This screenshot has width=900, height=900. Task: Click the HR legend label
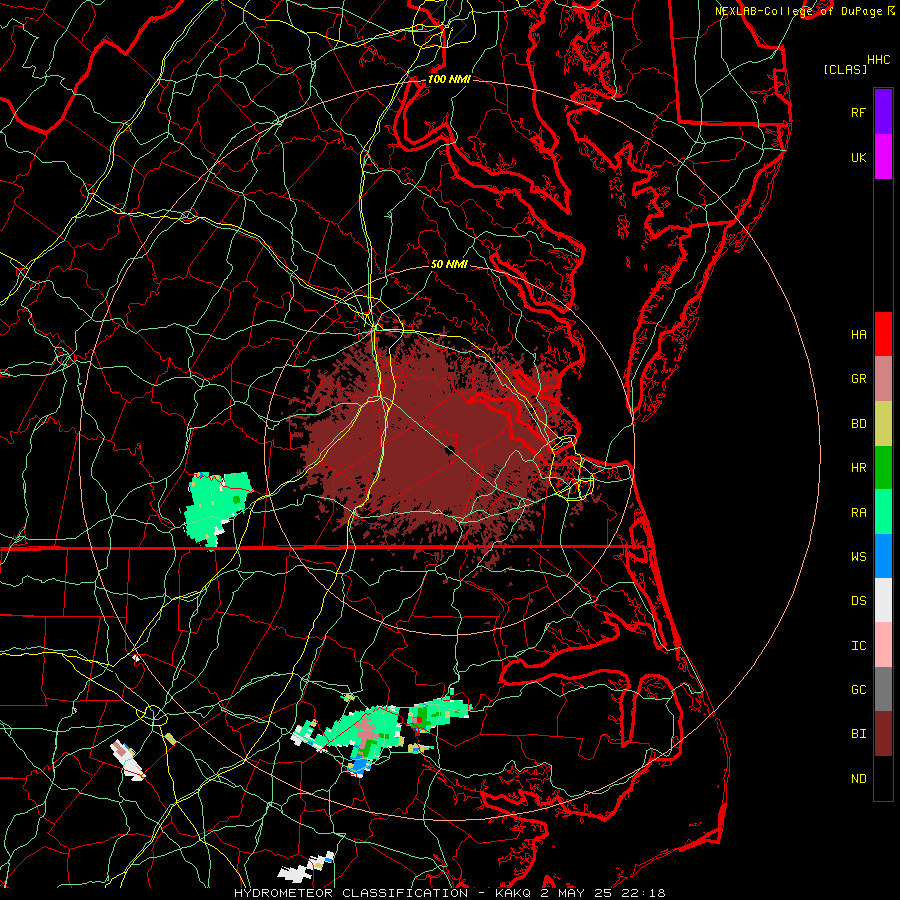click(858, 468)
